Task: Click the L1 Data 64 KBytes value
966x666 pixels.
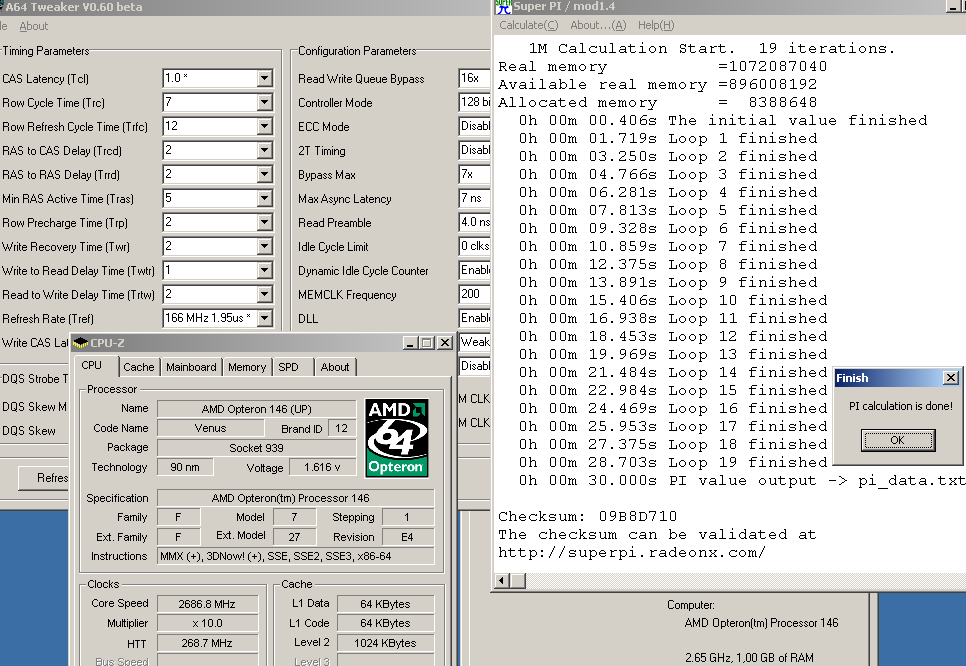Action: (x=385, y=604)
